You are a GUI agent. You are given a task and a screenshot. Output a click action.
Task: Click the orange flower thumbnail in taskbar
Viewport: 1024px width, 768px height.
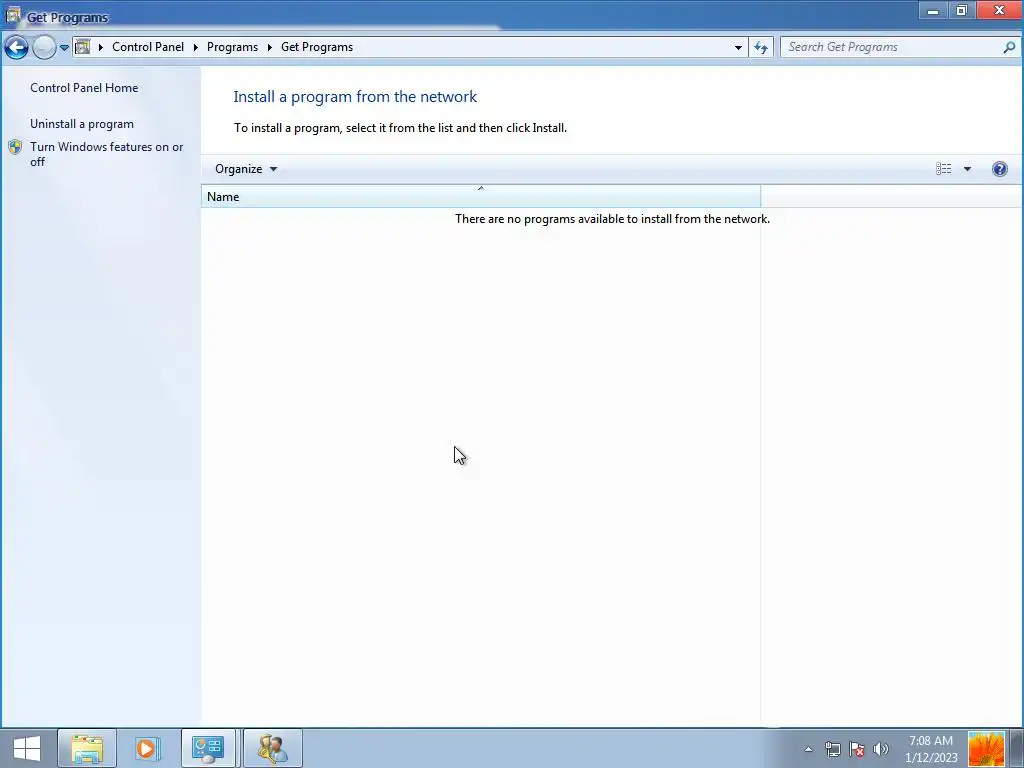(x=985, y=749)
